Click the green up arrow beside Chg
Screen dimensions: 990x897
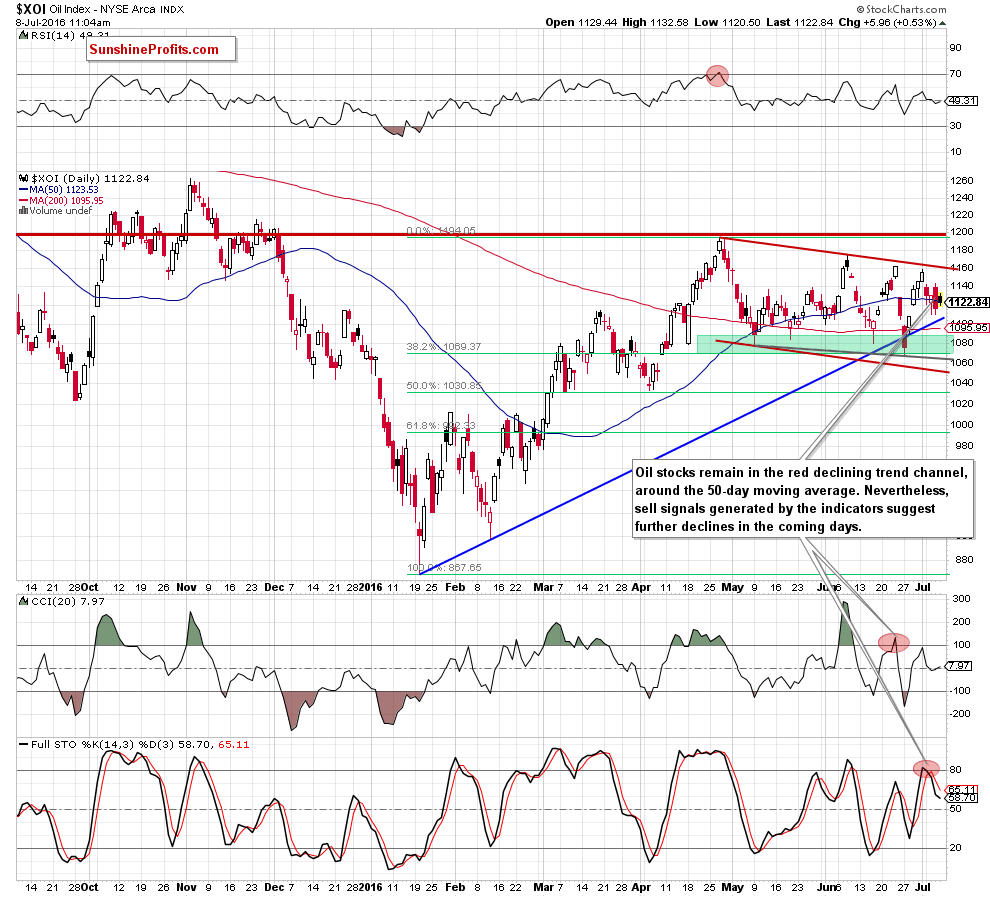(x=943, y=23)
